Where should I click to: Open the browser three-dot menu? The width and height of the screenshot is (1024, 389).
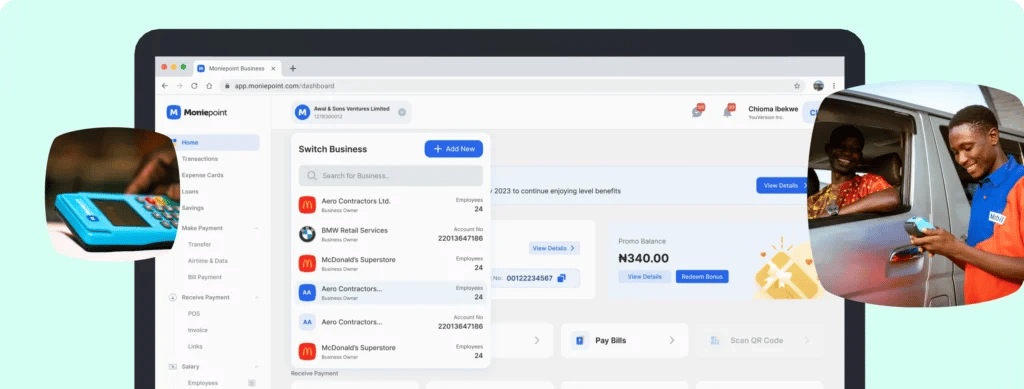(x=833, y=86)
